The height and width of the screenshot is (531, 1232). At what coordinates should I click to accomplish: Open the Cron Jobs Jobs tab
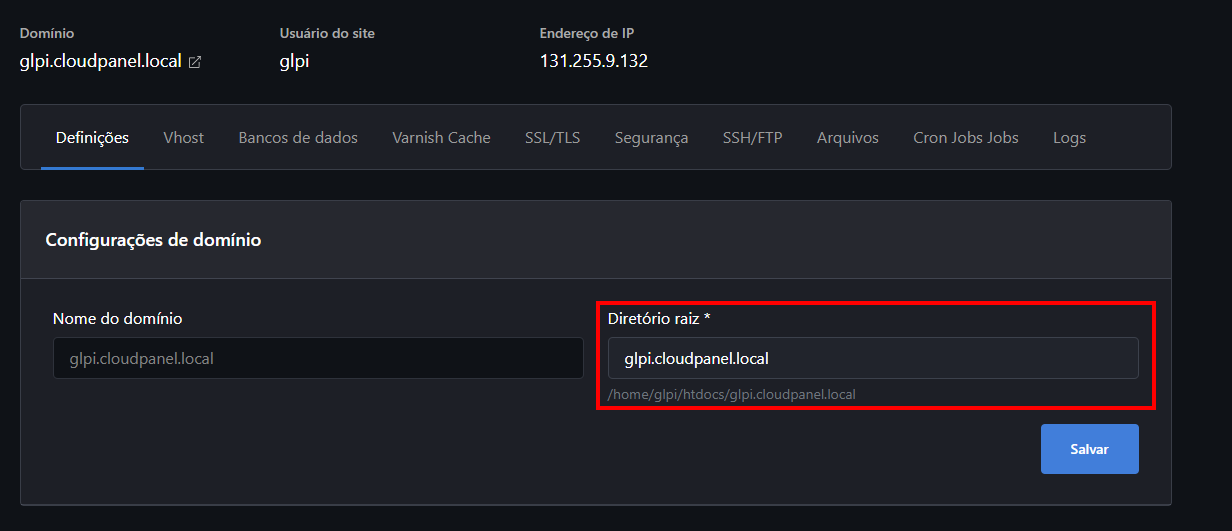tap(965, 138)
